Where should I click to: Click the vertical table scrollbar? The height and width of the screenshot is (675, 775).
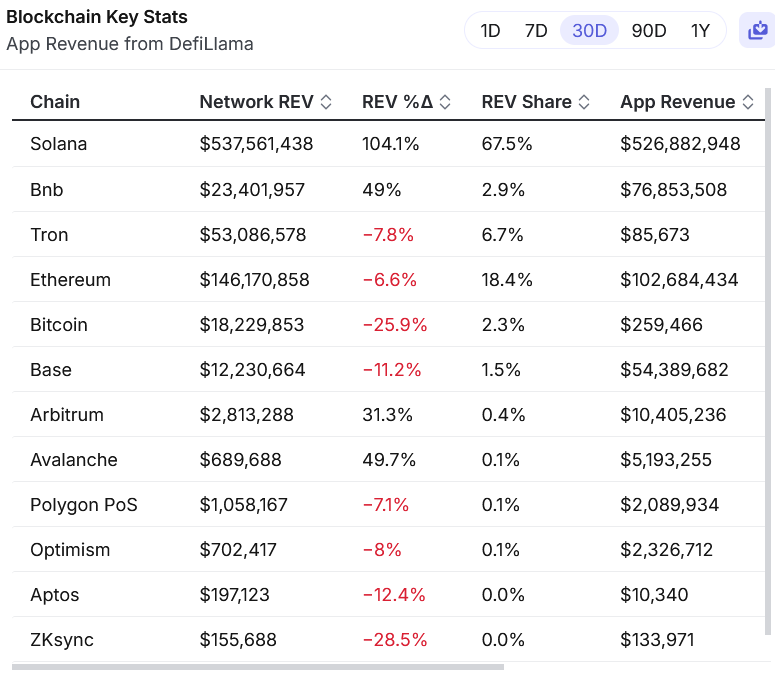click(768, 360)
